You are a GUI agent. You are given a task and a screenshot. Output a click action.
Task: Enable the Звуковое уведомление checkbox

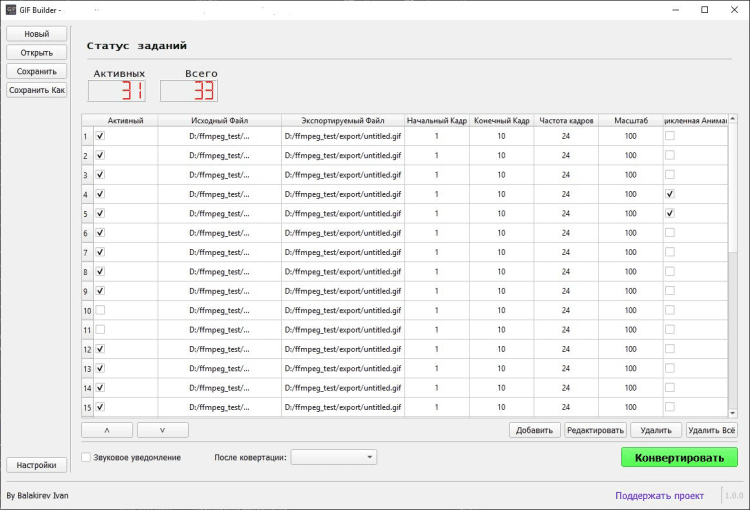86,457
